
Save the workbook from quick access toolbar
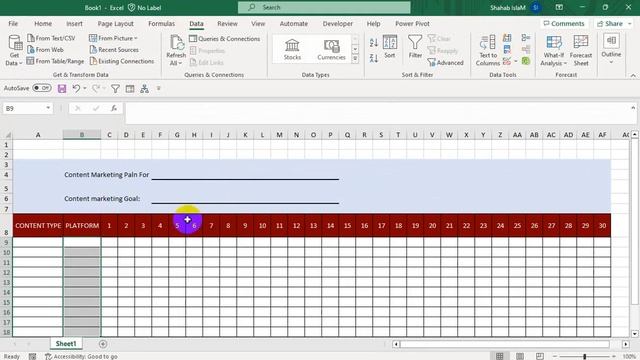click(62, 89)
